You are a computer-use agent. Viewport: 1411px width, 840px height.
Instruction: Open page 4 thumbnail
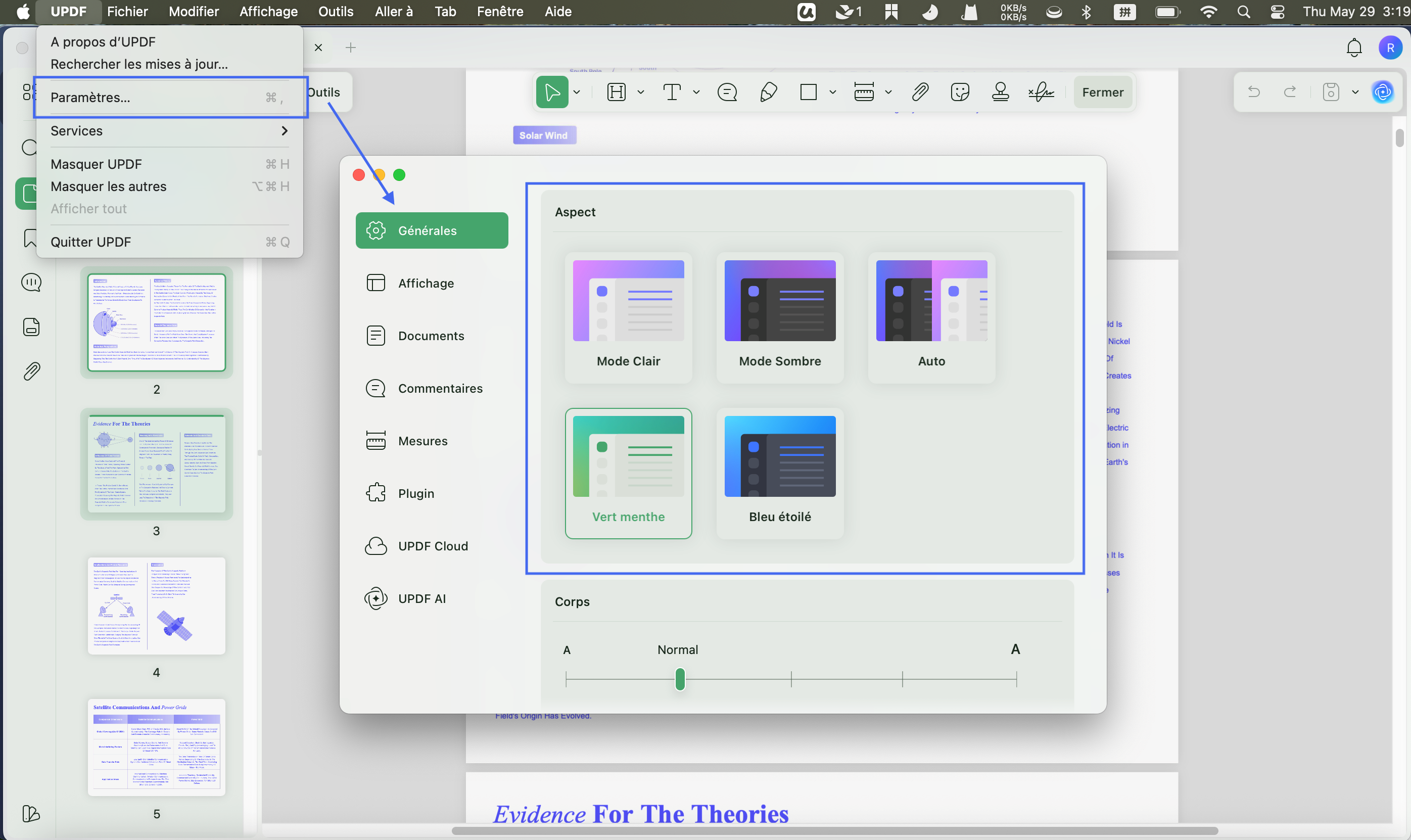tap(156, 605)
